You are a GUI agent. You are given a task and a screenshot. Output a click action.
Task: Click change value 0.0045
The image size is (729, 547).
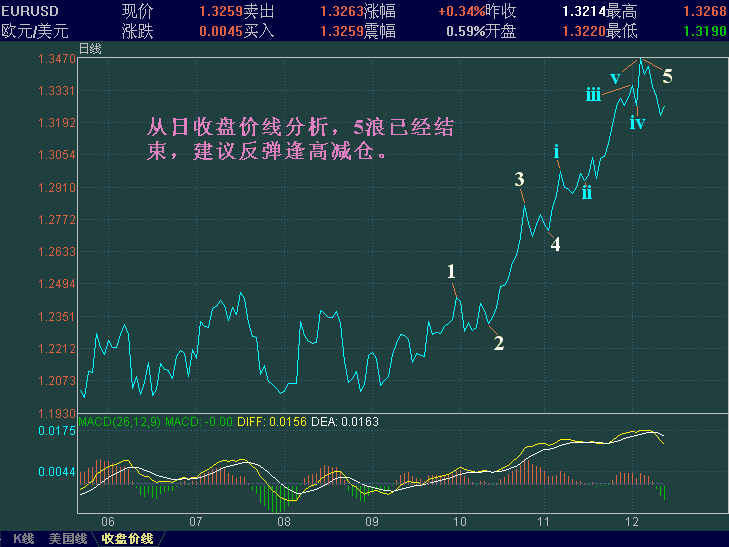[x=221, y=31]
